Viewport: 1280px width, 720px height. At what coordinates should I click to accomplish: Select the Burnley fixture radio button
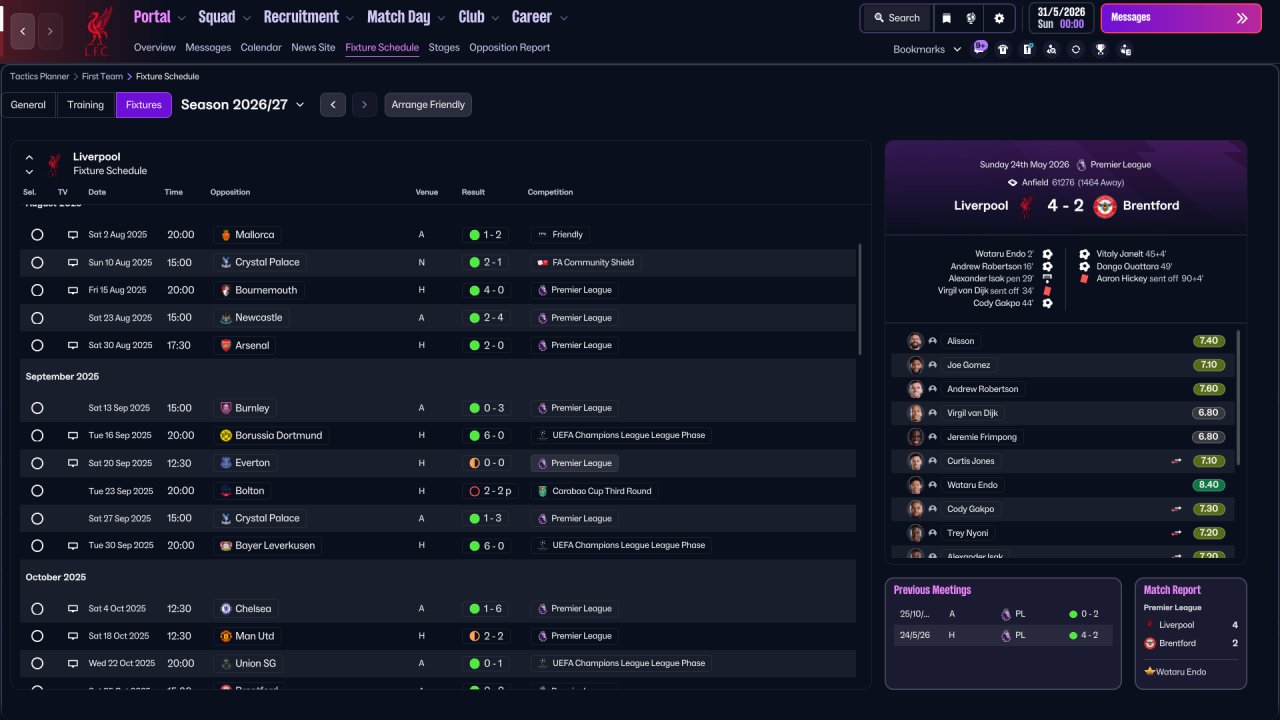(37, 408)
